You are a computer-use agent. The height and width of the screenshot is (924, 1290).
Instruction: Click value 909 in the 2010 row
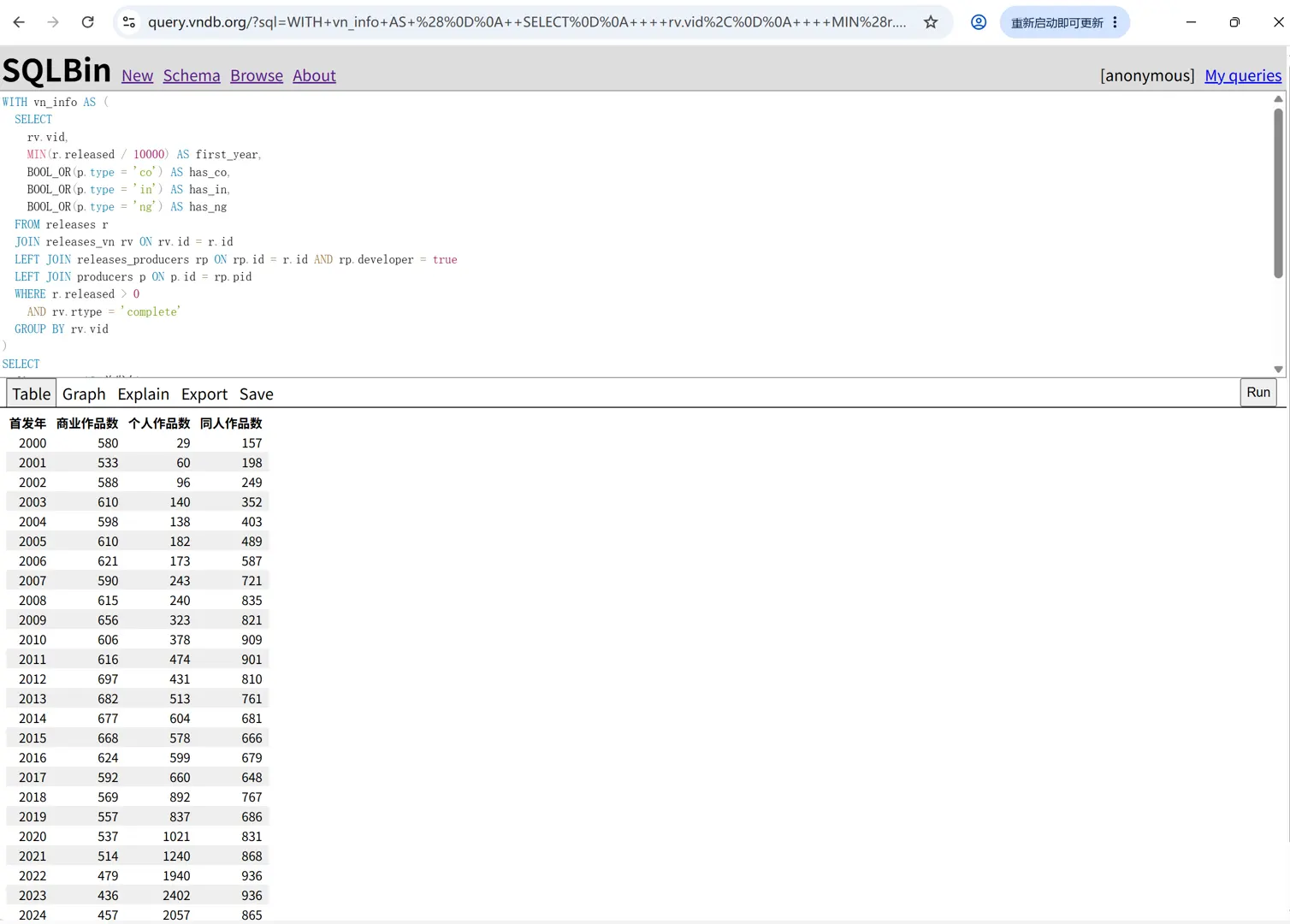coord(251,640)
